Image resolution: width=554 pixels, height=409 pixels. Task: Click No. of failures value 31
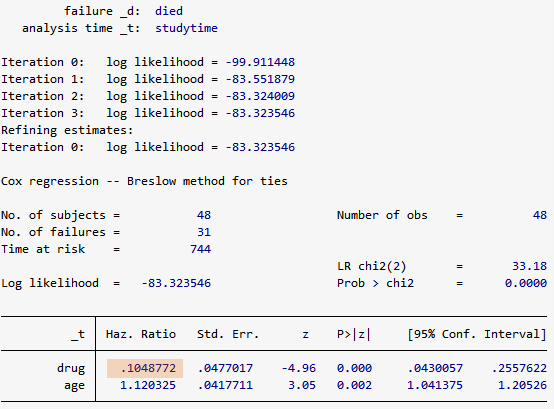click(x=204, y=232)
